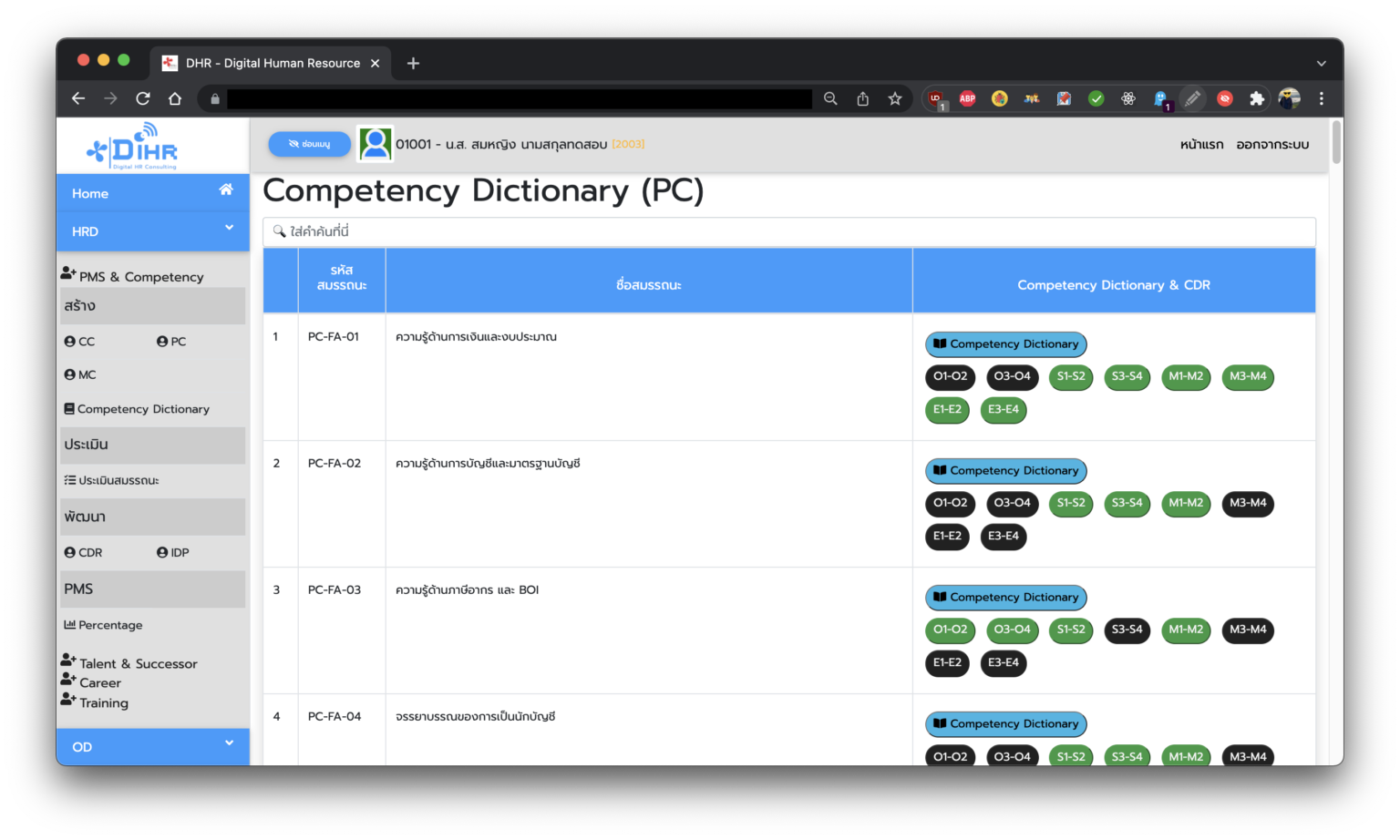Viewport: 1400px width, 840px height.
Task: Click the browser share icon
Action: click(x=862, y=98)
